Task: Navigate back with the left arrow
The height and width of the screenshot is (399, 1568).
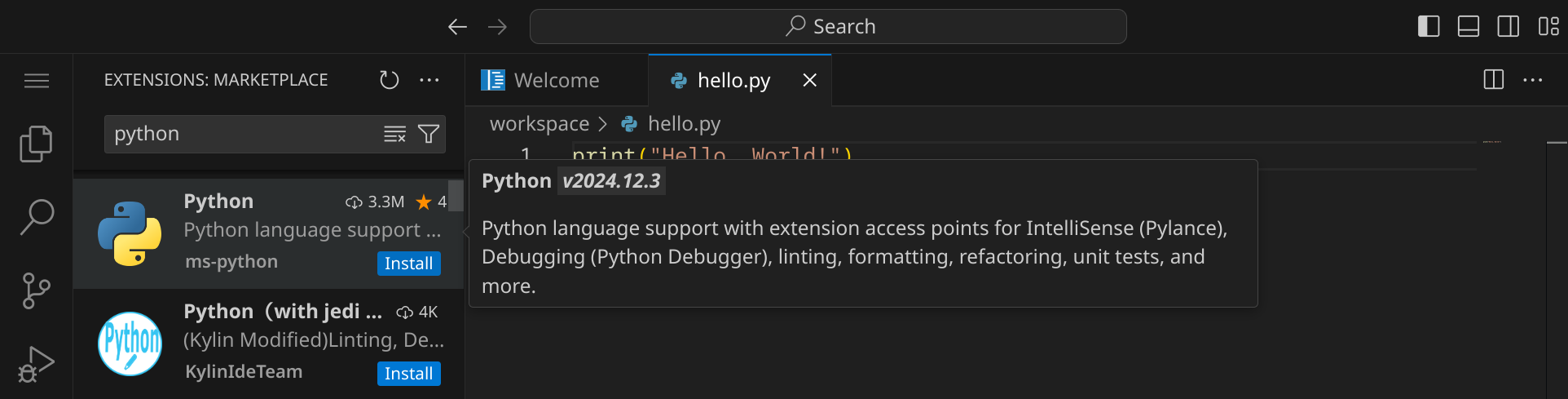Action: tap(457, 27)
